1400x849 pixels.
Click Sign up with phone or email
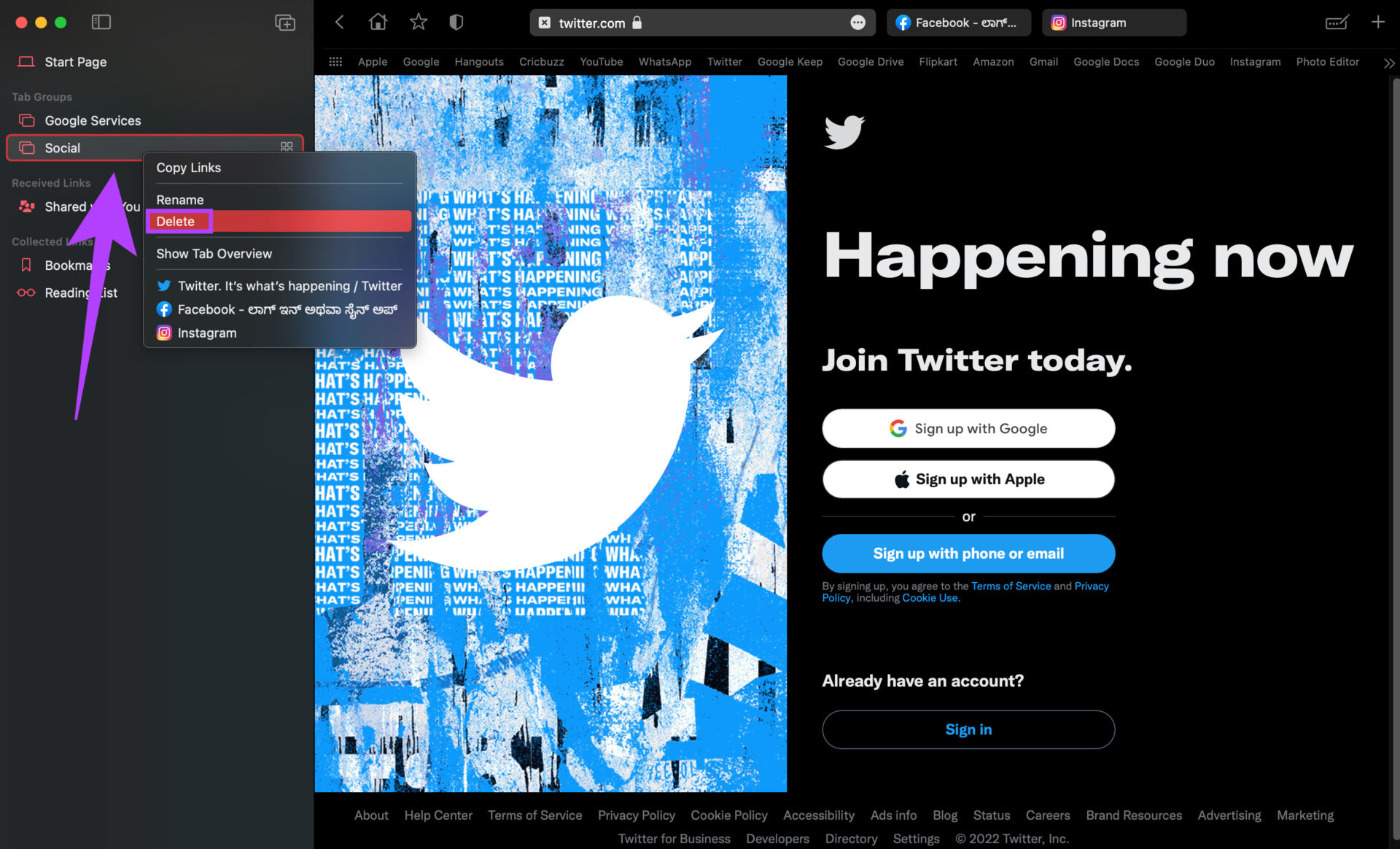pos(969,553)
